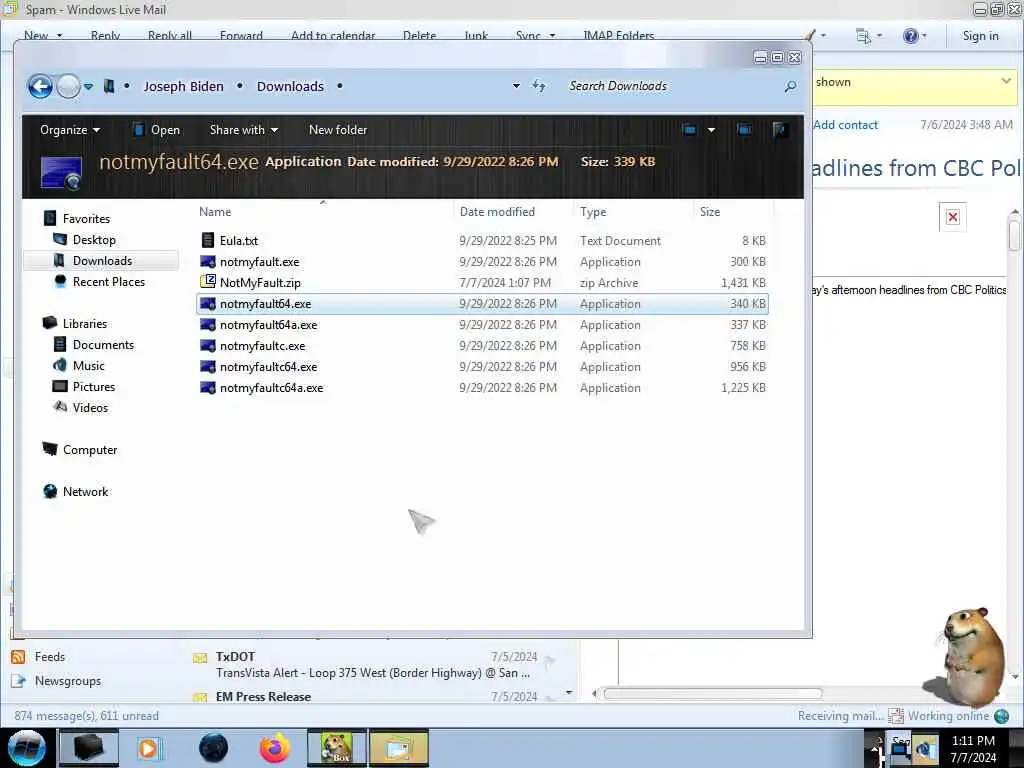Open the Pictures library
The width and height of the screenshot is (1024, 768).
[x=93, y=386]
